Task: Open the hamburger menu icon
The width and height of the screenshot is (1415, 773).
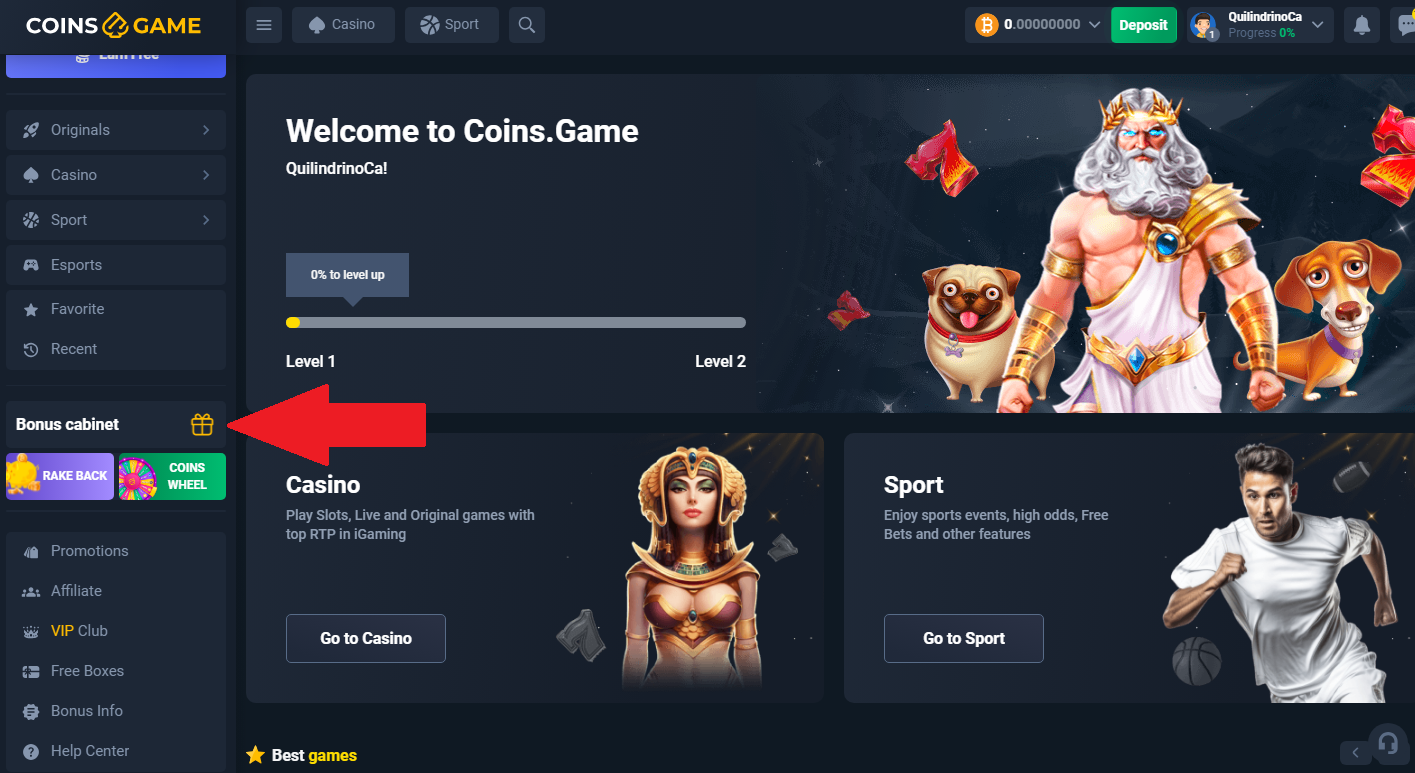Action: point(264,25)
